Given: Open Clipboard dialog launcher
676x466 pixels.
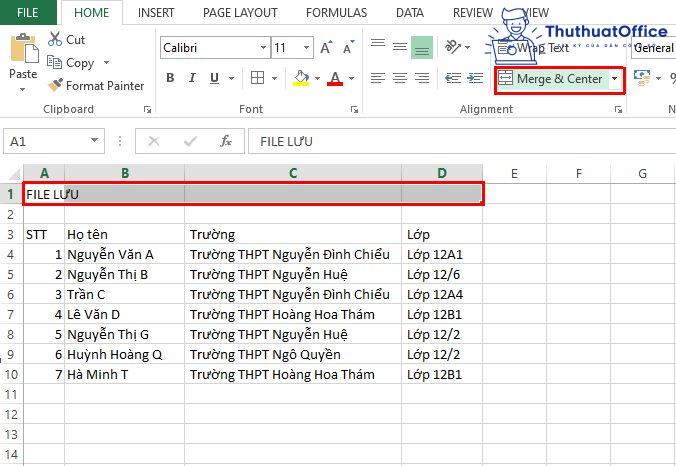Looking at the screenshot, I should pos(147,109).
